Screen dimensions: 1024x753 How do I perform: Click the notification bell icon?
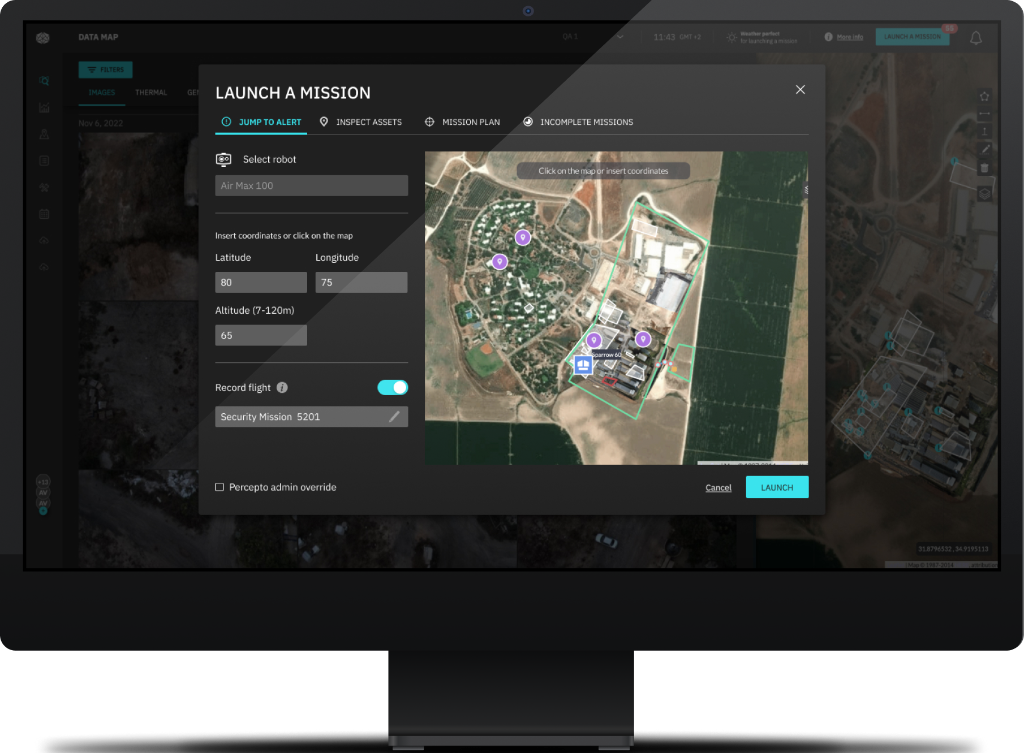(976, 38)
